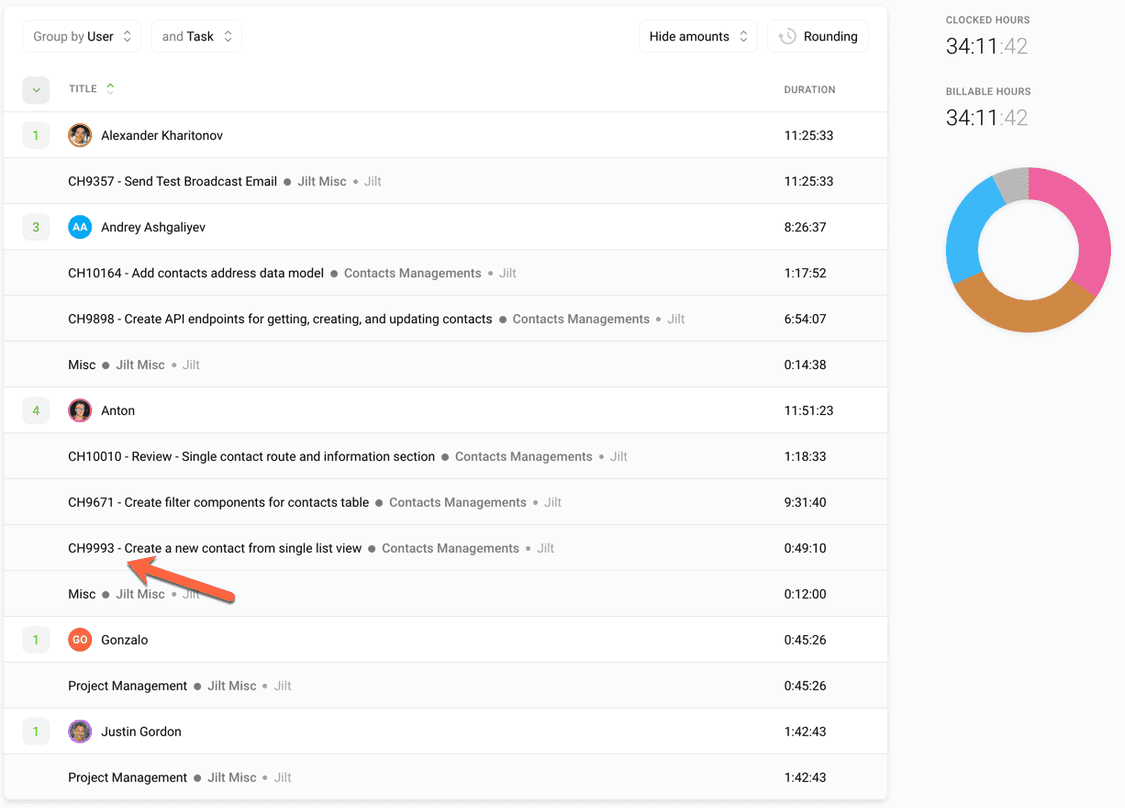Toggle time rounding on

(818, 36)
